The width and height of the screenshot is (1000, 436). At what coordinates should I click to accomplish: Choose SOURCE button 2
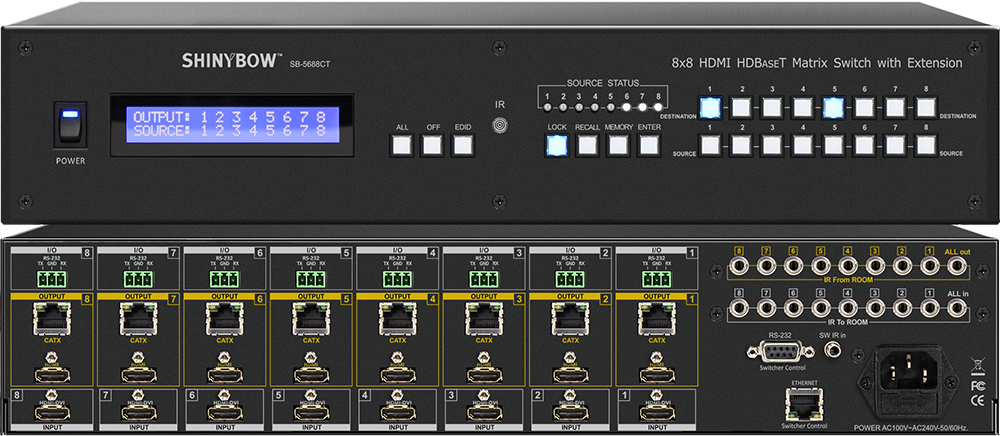[741, 145]
